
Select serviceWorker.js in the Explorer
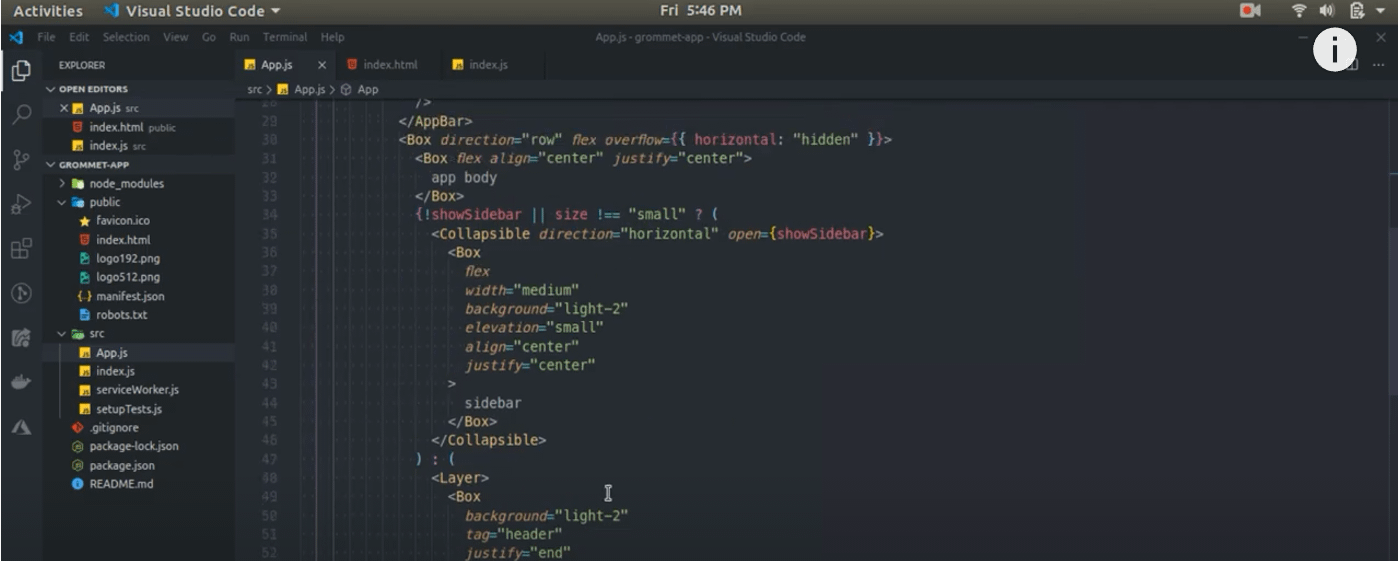[x=137, y=390]
